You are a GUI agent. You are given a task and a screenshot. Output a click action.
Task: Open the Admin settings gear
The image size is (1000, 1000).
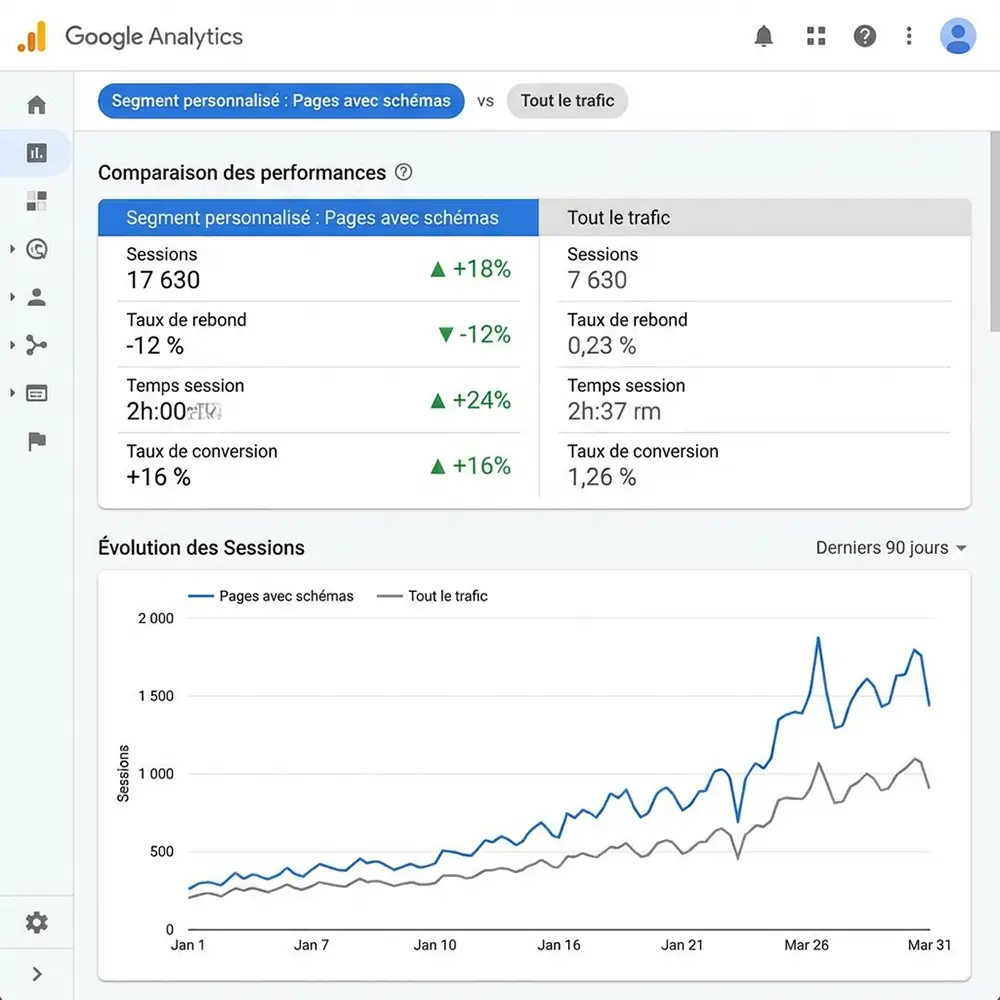click(36, 922)
